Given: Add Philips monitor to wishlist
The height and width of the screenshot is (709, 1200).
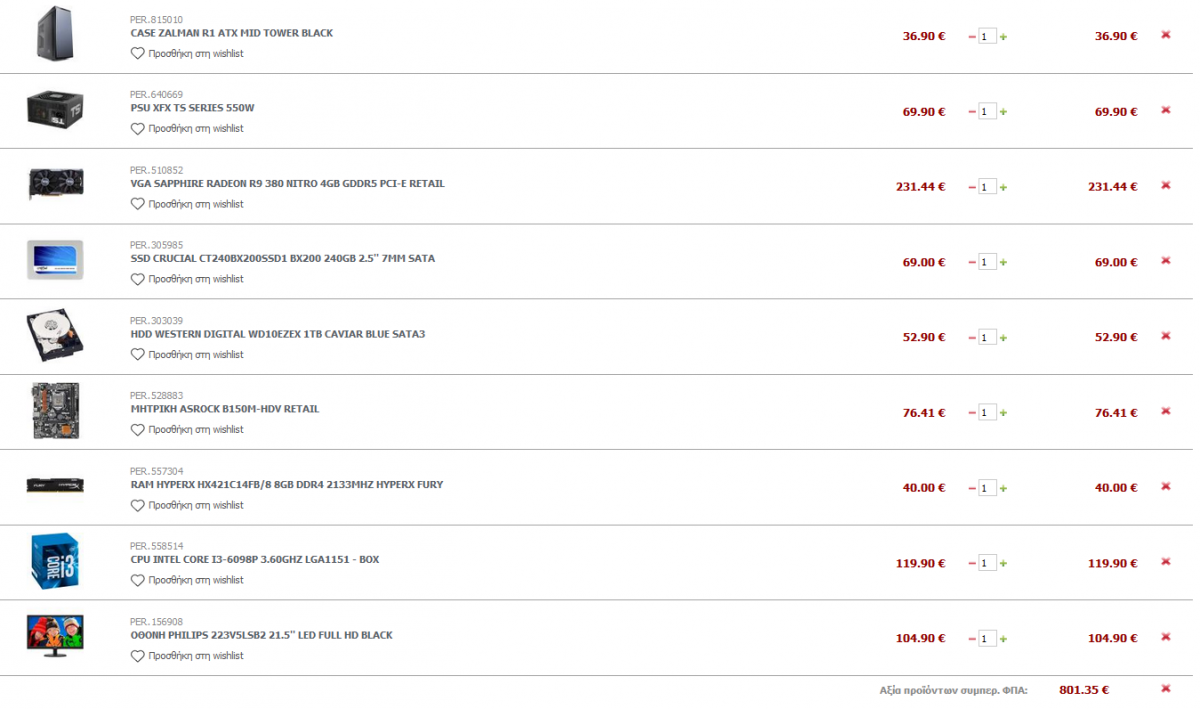Looking at the screenshot, I should [187, 656].
